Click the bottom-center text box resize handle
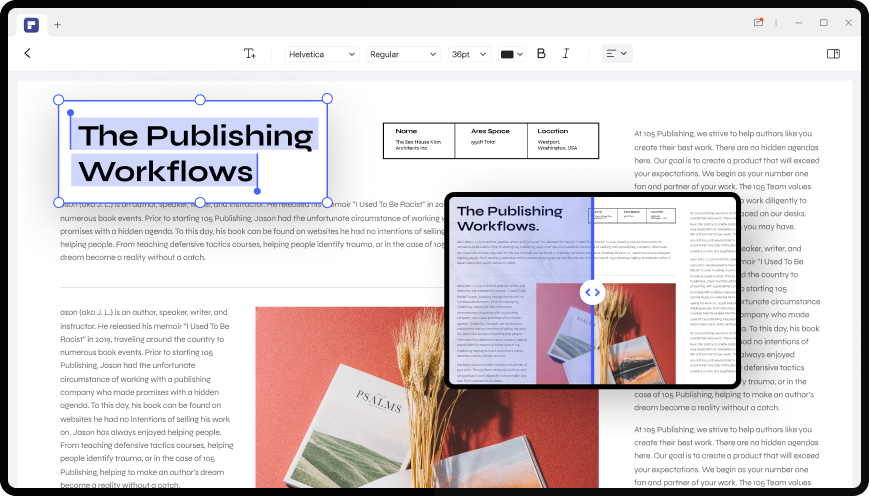 coord(200,202)
